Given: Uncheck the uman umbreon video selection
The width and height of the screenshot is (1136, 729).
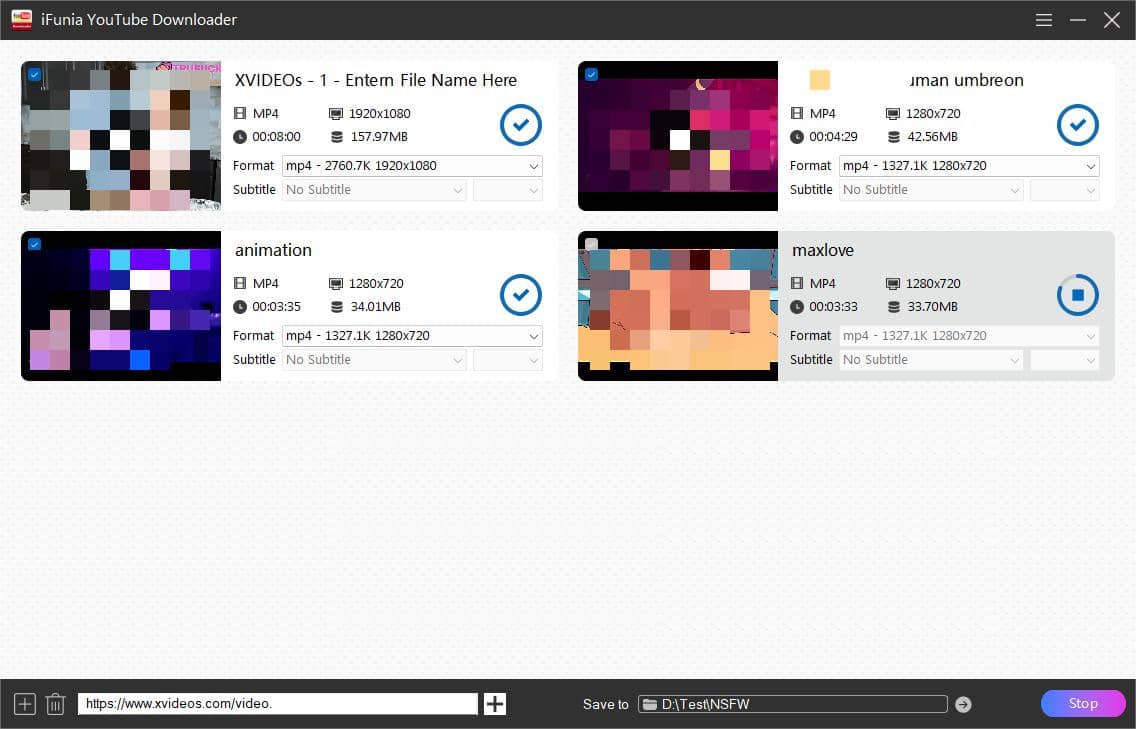Looking at the screenshot, I should coord(590,73).
